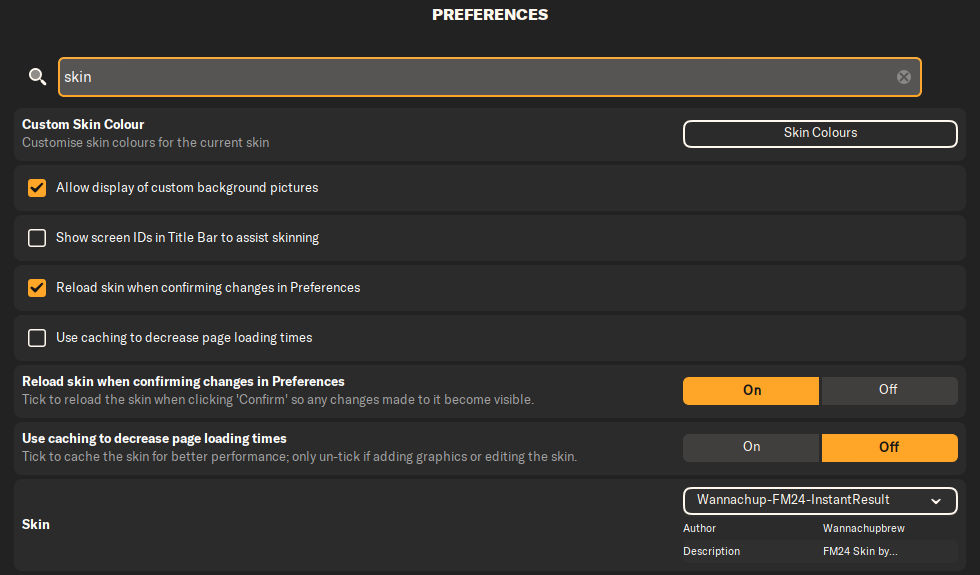Switch Use caching option to On
Viewport: 980px width, 575px height.
click(751, 447)
